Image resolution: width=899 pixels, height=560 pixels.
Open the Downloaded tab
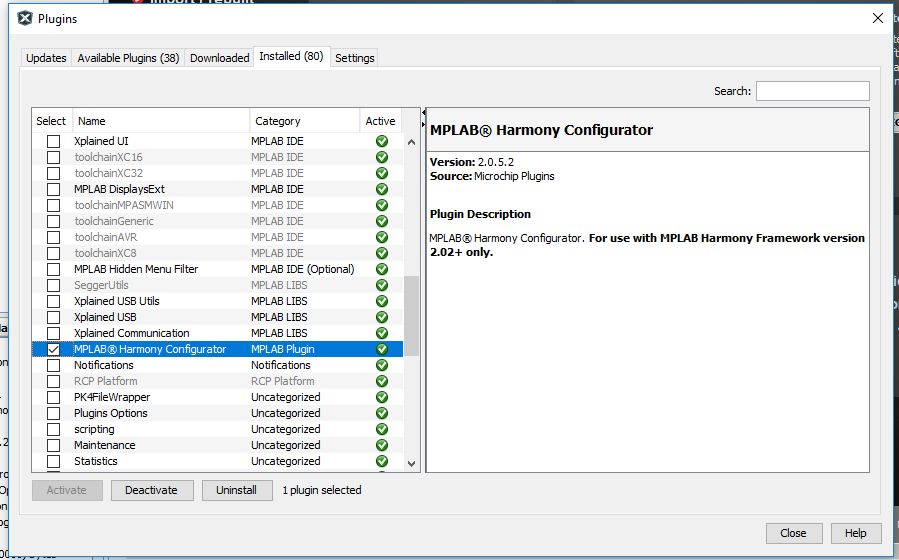220,58
